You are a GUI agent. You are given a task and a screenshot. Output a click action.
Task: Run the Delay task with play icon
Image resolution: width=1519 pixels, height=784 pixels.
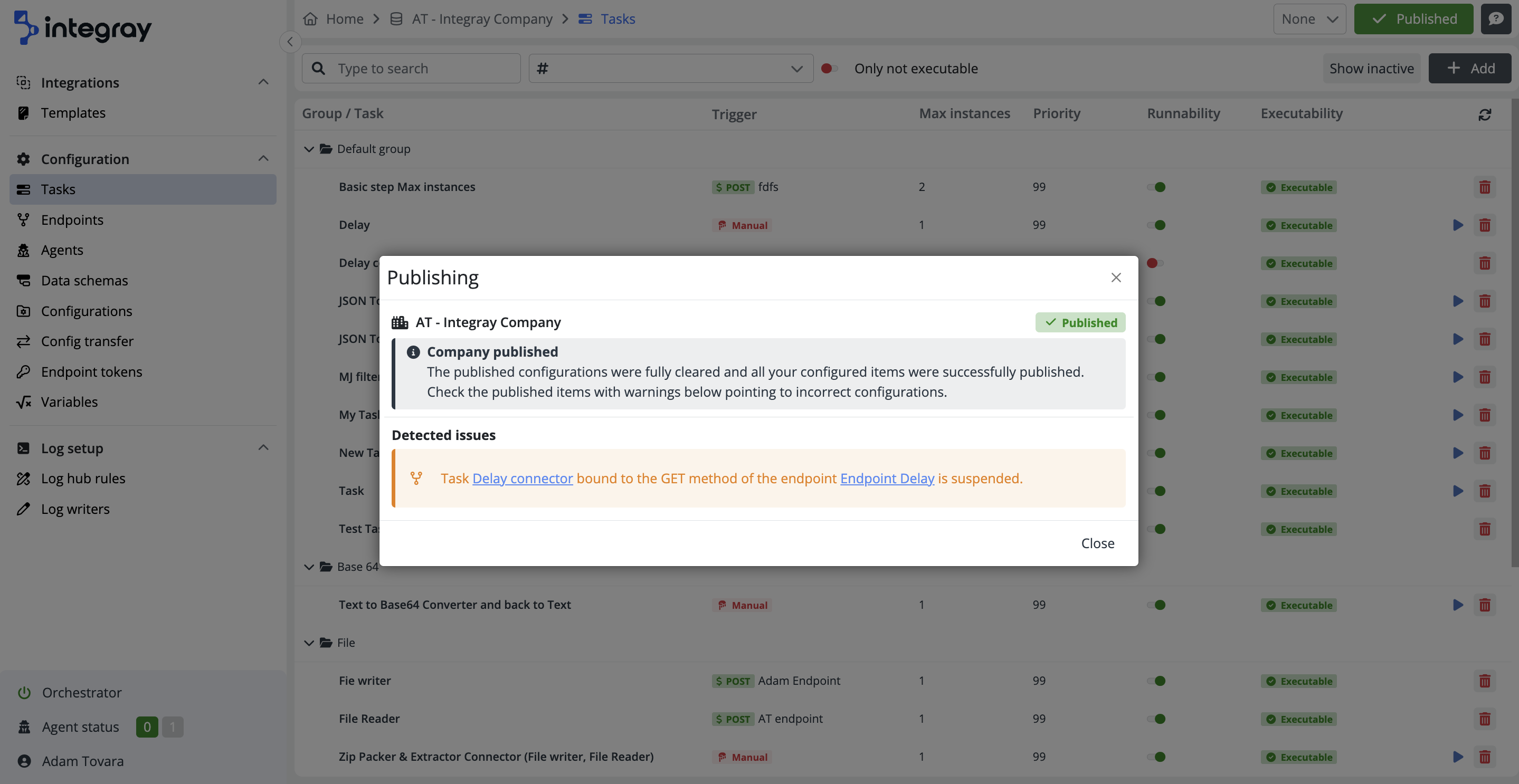coord(1458,225)
